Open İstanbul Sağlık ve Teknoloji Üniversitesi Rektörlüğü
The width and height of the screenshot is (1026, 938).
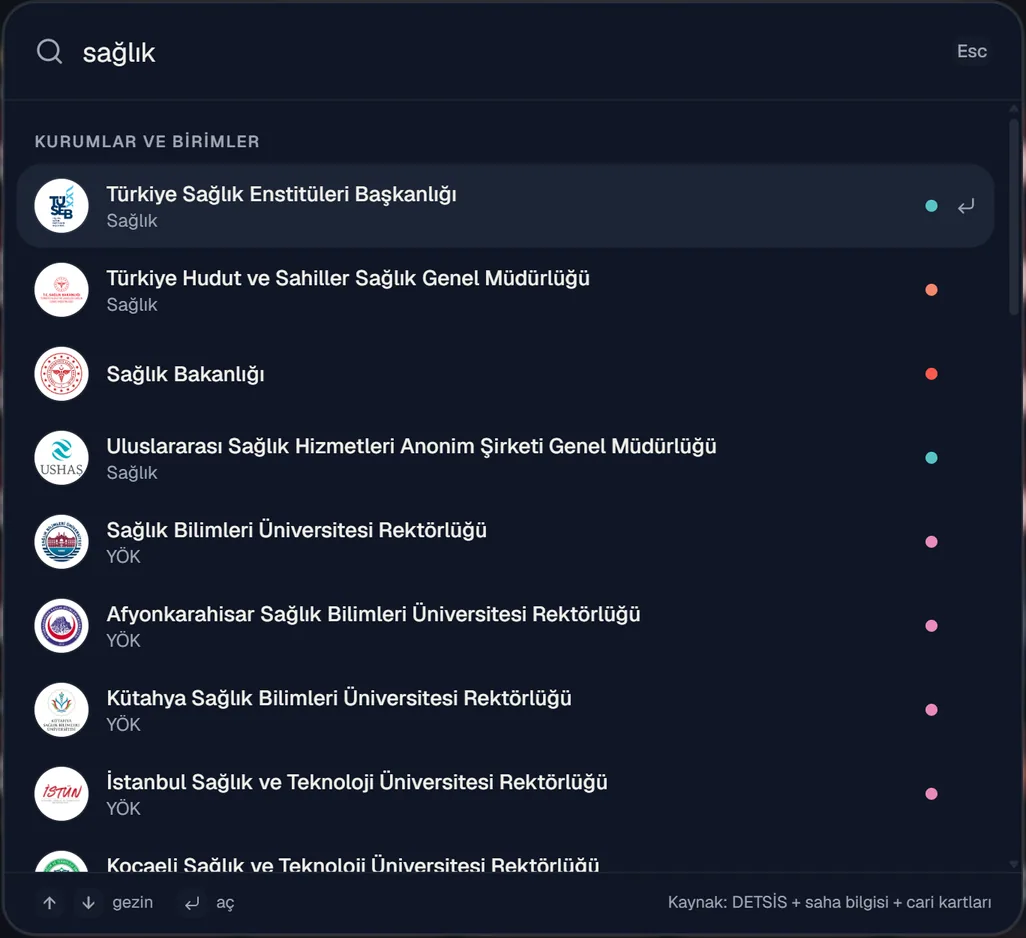pyautogui.click(x=505, y=793)
